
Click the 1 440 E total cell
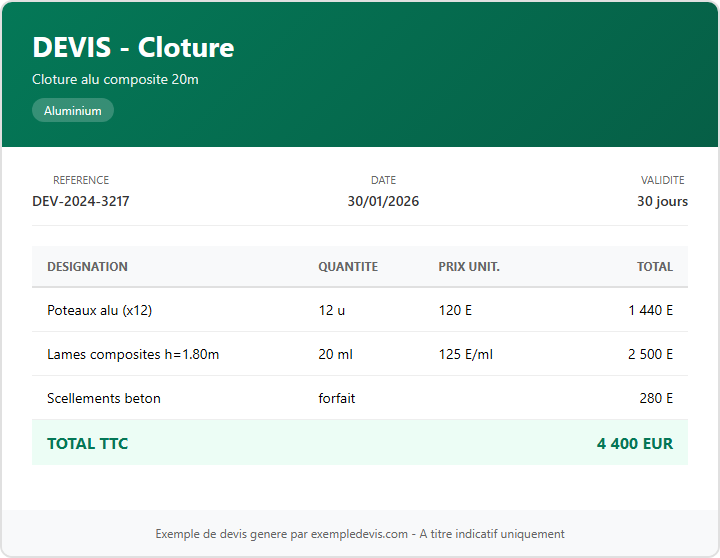[x=650, y=310]
